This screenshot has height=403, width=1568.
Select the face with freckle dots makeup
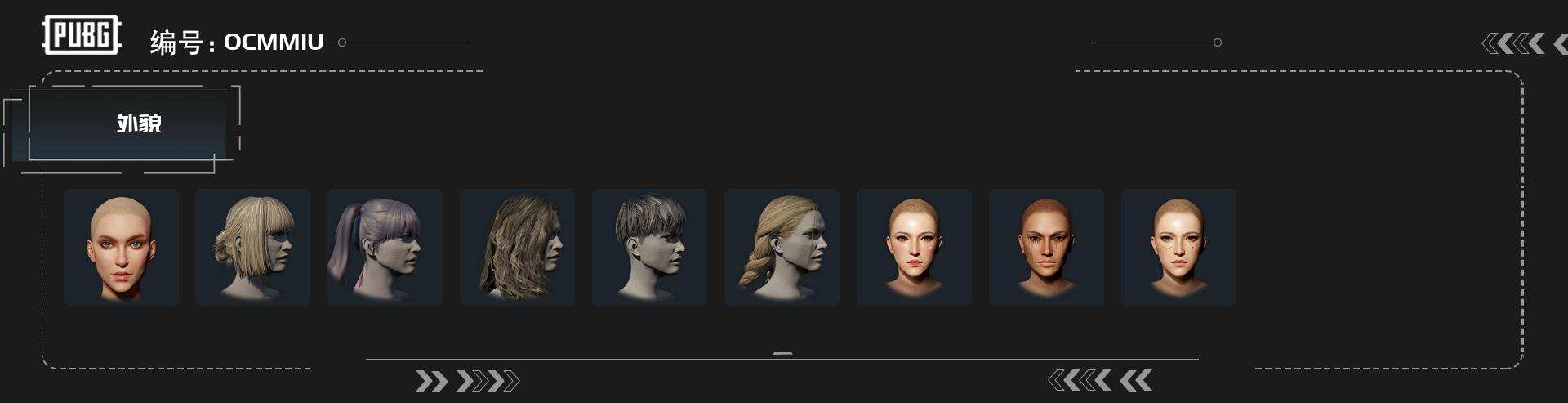(x=1178, y=248)
